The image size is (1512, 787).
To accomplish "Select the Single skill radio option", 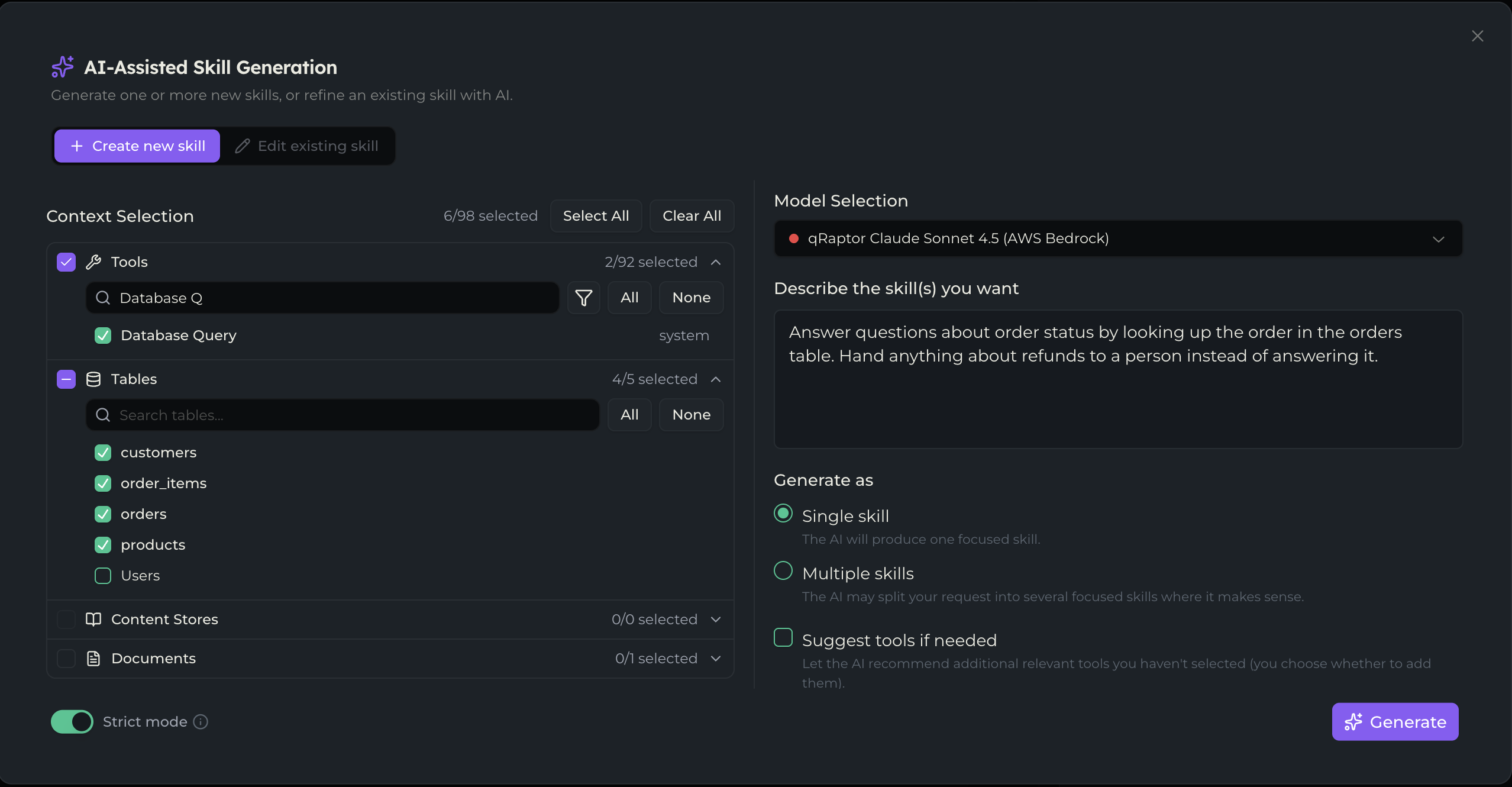I will 783,513.
